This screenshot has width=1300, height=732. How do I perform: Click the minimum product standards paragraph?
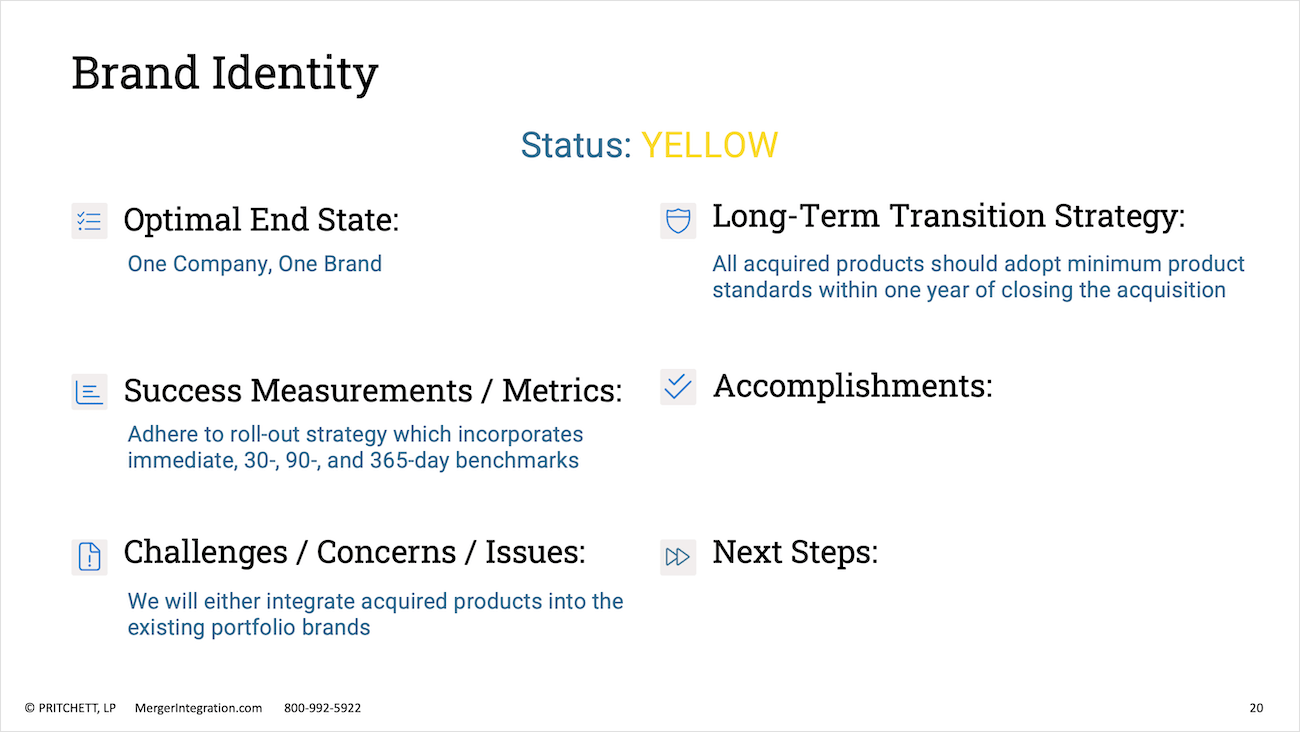point(979,277)
